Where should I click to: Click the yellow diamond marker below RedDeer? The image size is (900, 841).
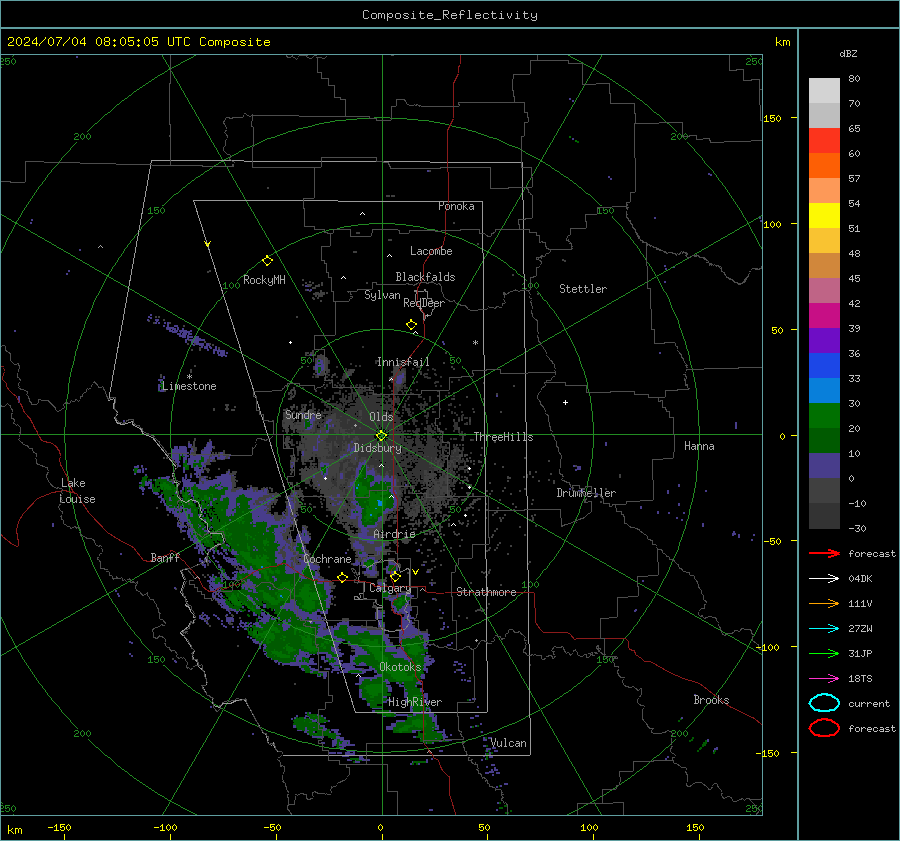point(412,325)
